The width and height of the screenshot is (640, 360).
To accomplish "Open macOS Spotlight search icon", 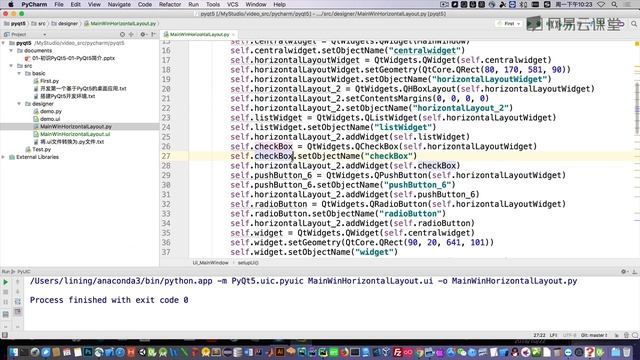I will (x=614, y=4).
